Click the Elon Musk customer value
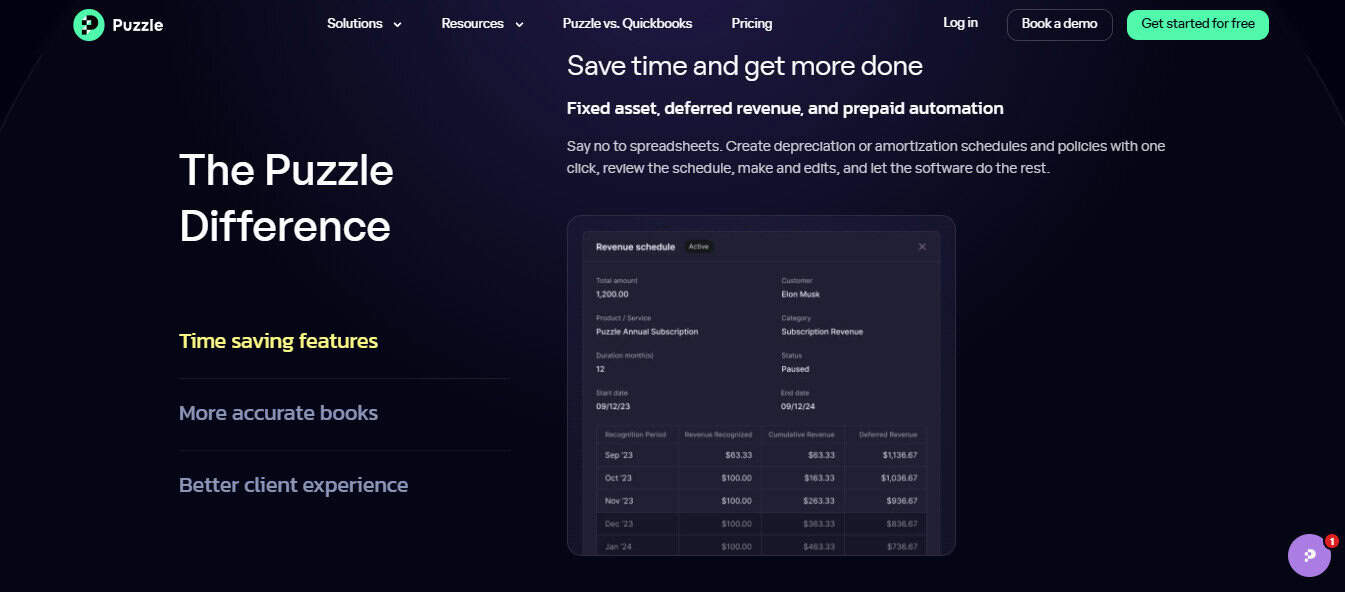This screenshot has height=592, width=1345. coord(800,294)
